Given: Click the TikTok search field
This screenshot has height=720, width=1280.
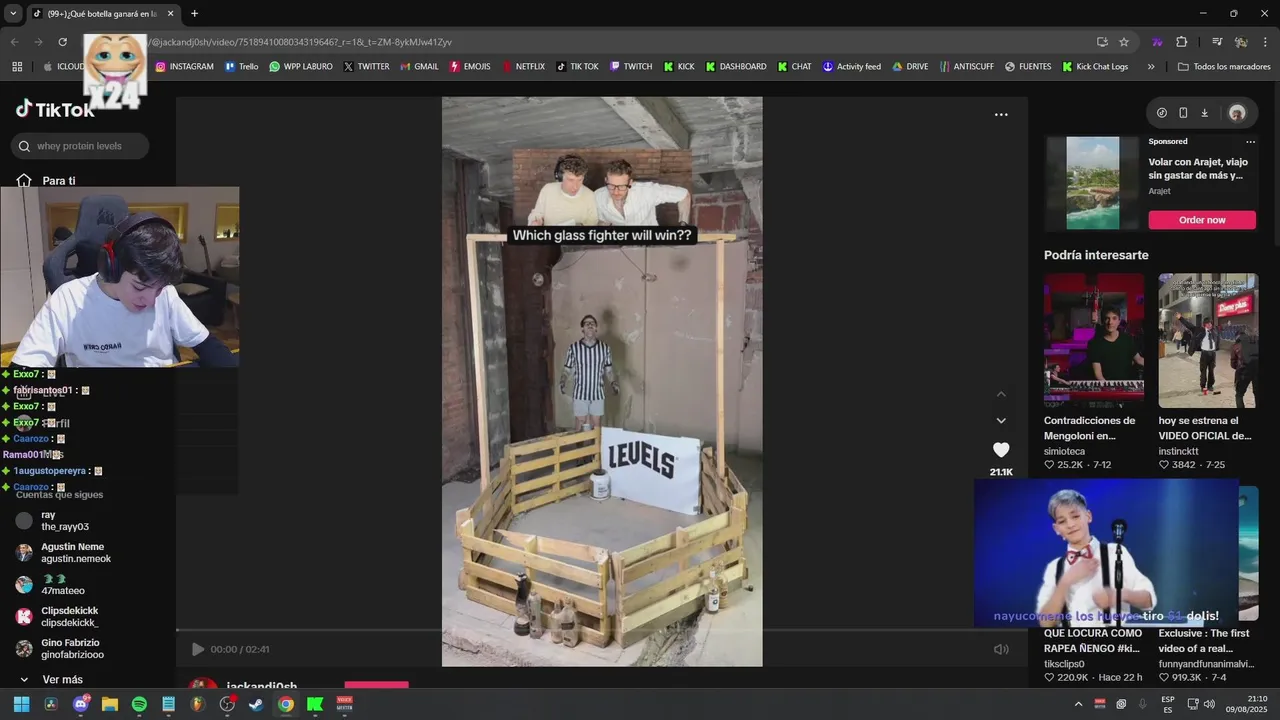Looking at the screenshot, I should tap(80, 146).
